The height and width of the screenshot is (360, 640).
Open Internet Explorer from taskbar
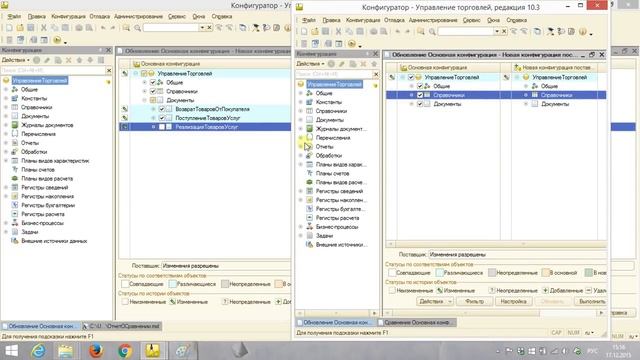click(x=38, y=351)
